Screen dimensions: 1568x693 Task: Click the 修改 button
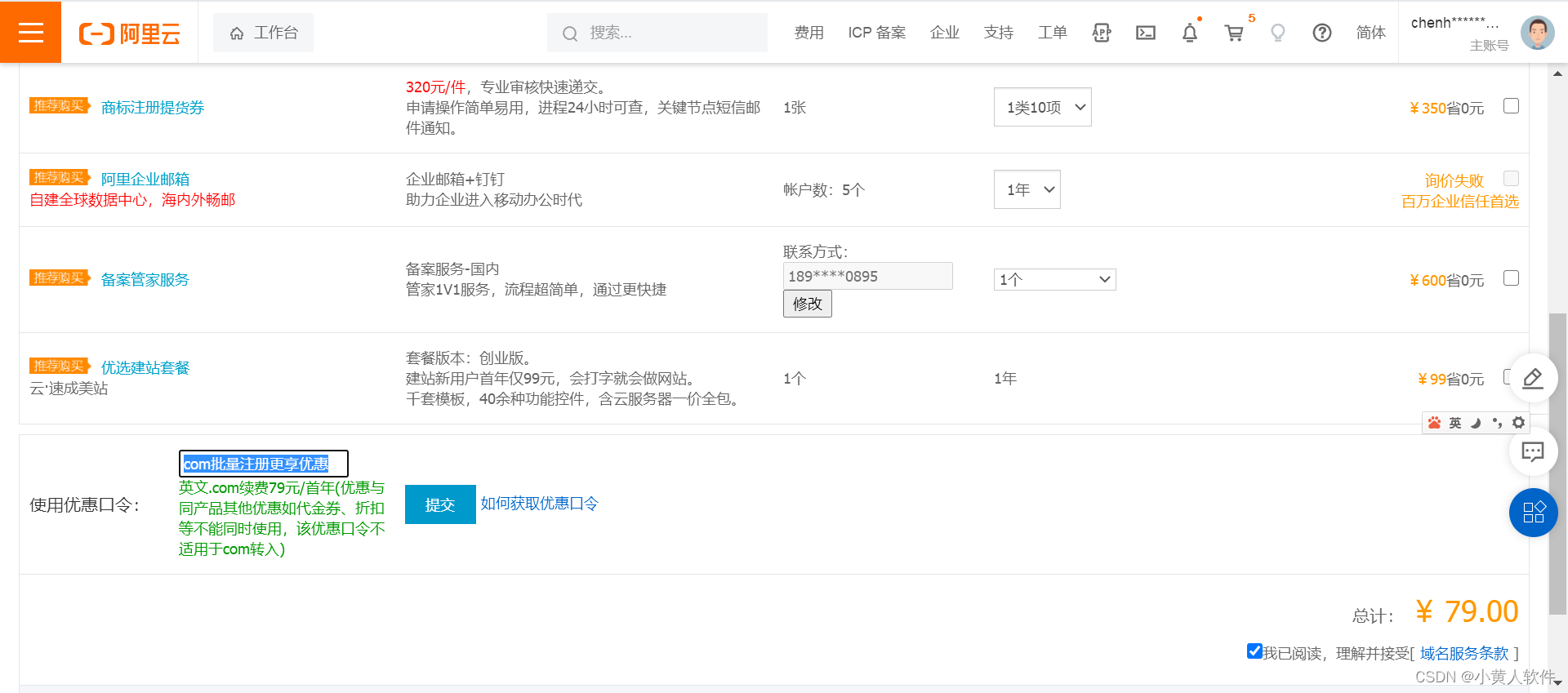[807, 304]
